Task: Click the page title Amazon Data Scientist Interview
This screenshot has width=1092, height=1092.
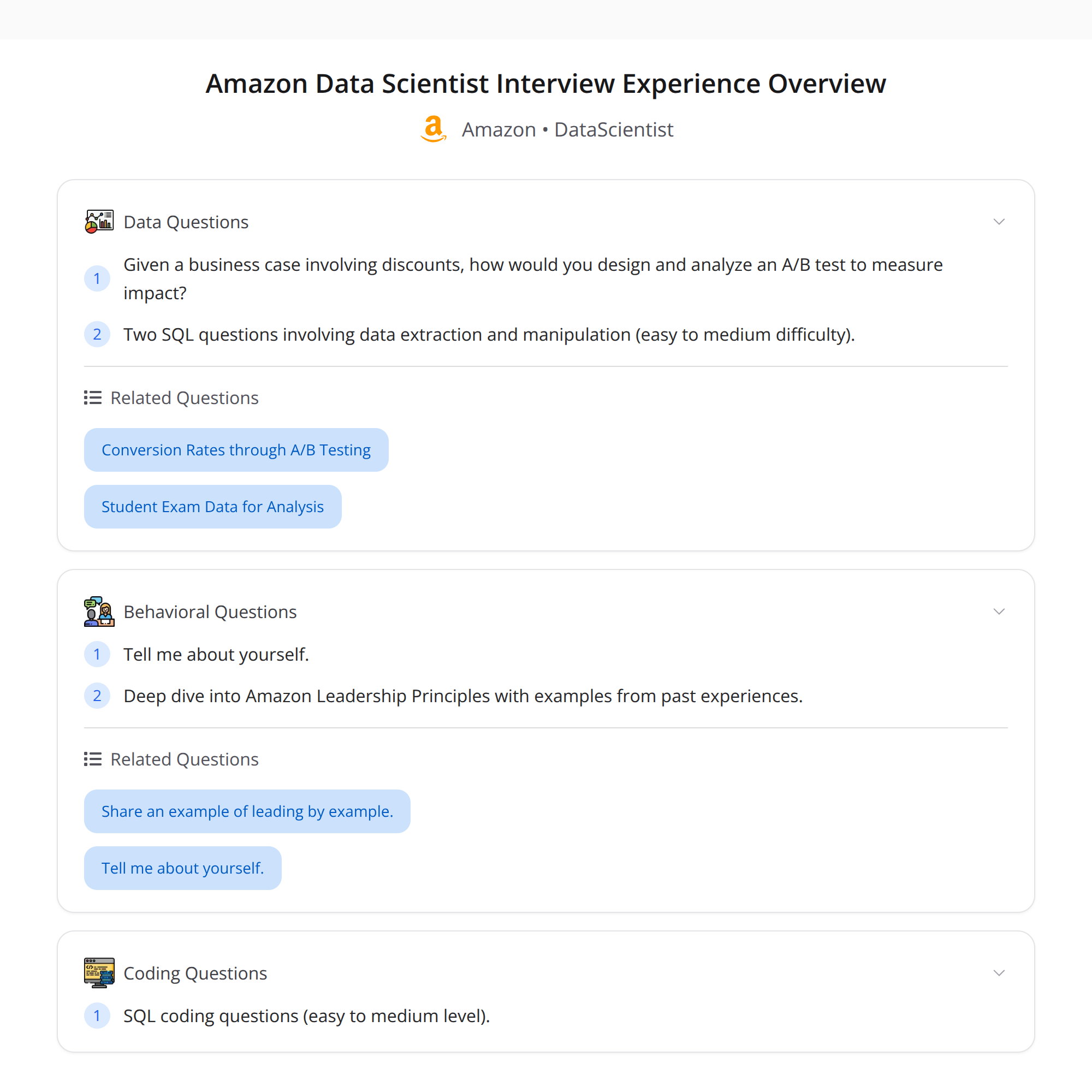Action: click(x=546, y=84)
